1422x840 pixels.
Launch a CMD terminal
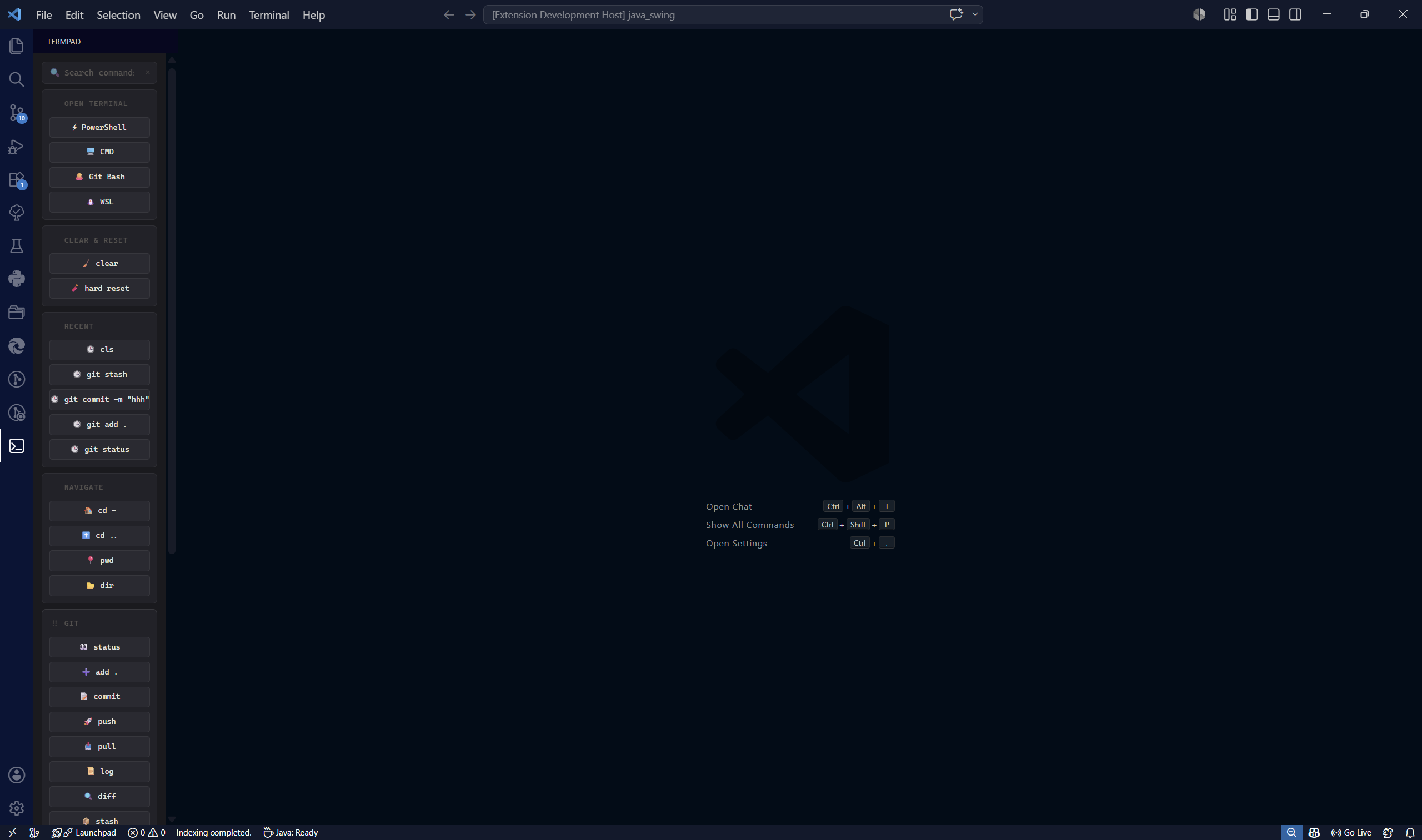(x=99, y=152)
